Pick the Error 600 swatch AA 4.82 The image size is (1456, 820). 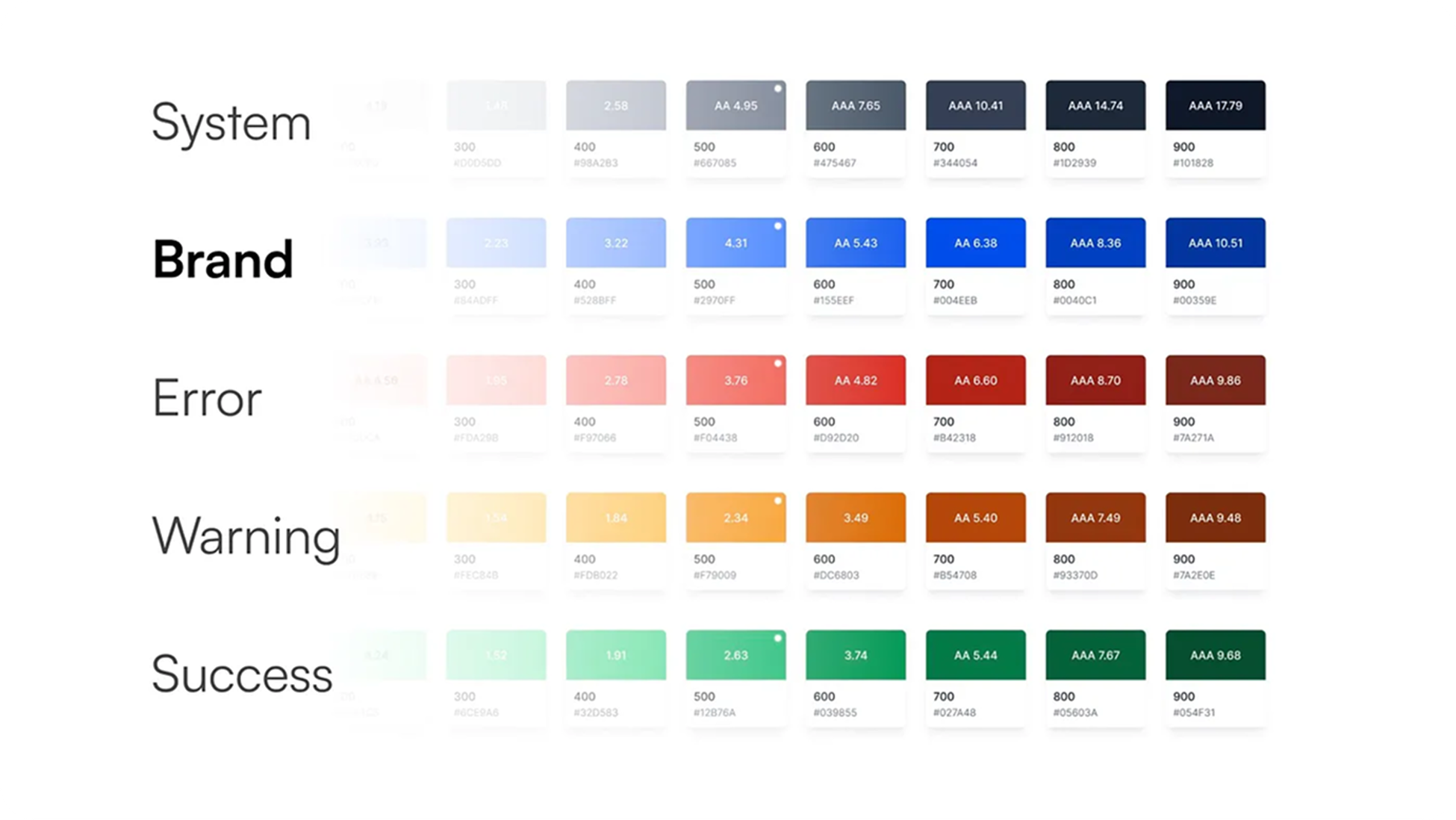click(856, 380)
